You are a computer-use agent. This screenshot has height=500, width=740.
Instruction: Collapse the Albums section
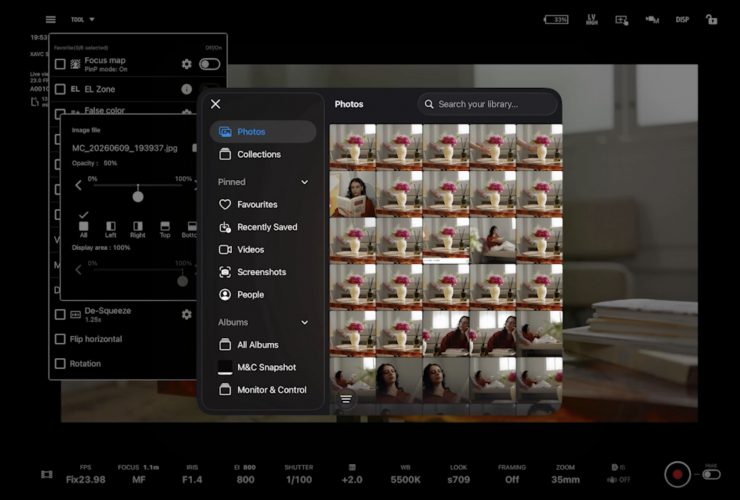coord(304,322)
